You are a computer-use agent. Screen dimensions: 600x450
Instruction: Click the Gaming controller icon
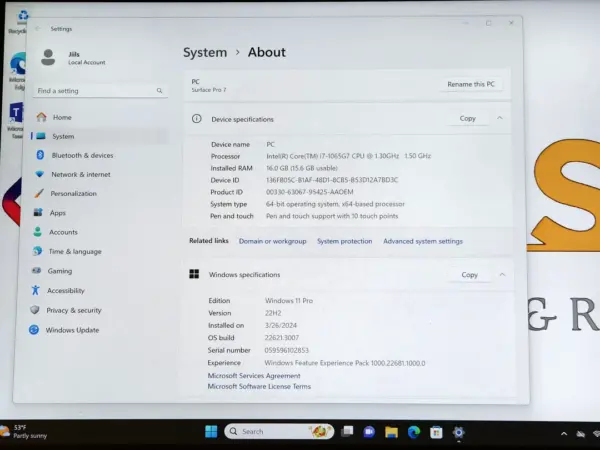[36, 271]
